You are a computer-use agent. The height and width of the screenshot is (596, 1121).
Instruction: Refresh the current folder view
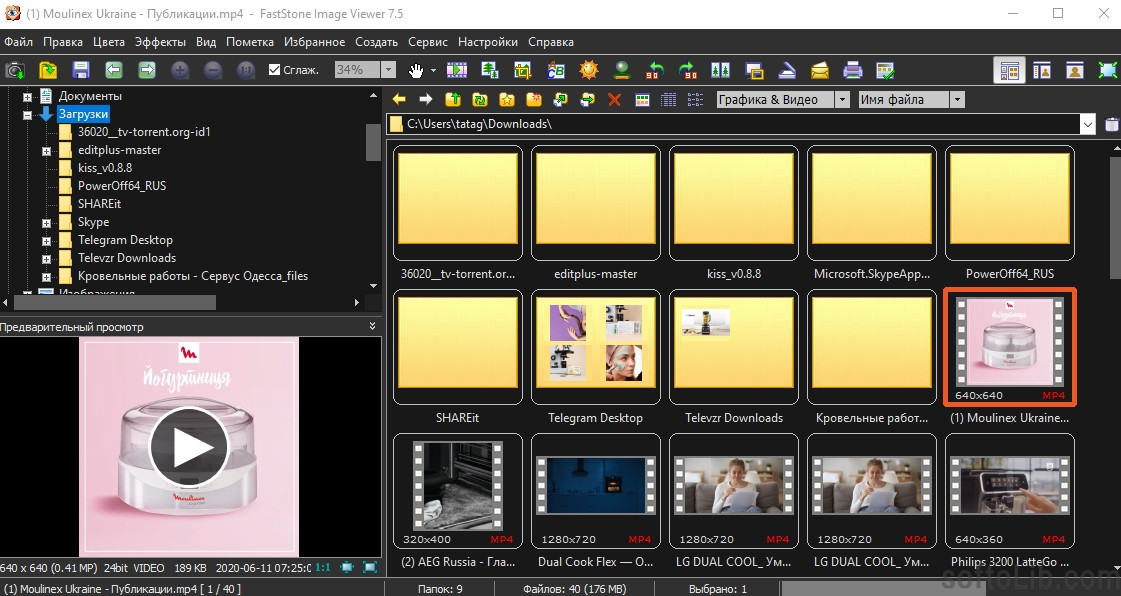click(x=480, y=100)
